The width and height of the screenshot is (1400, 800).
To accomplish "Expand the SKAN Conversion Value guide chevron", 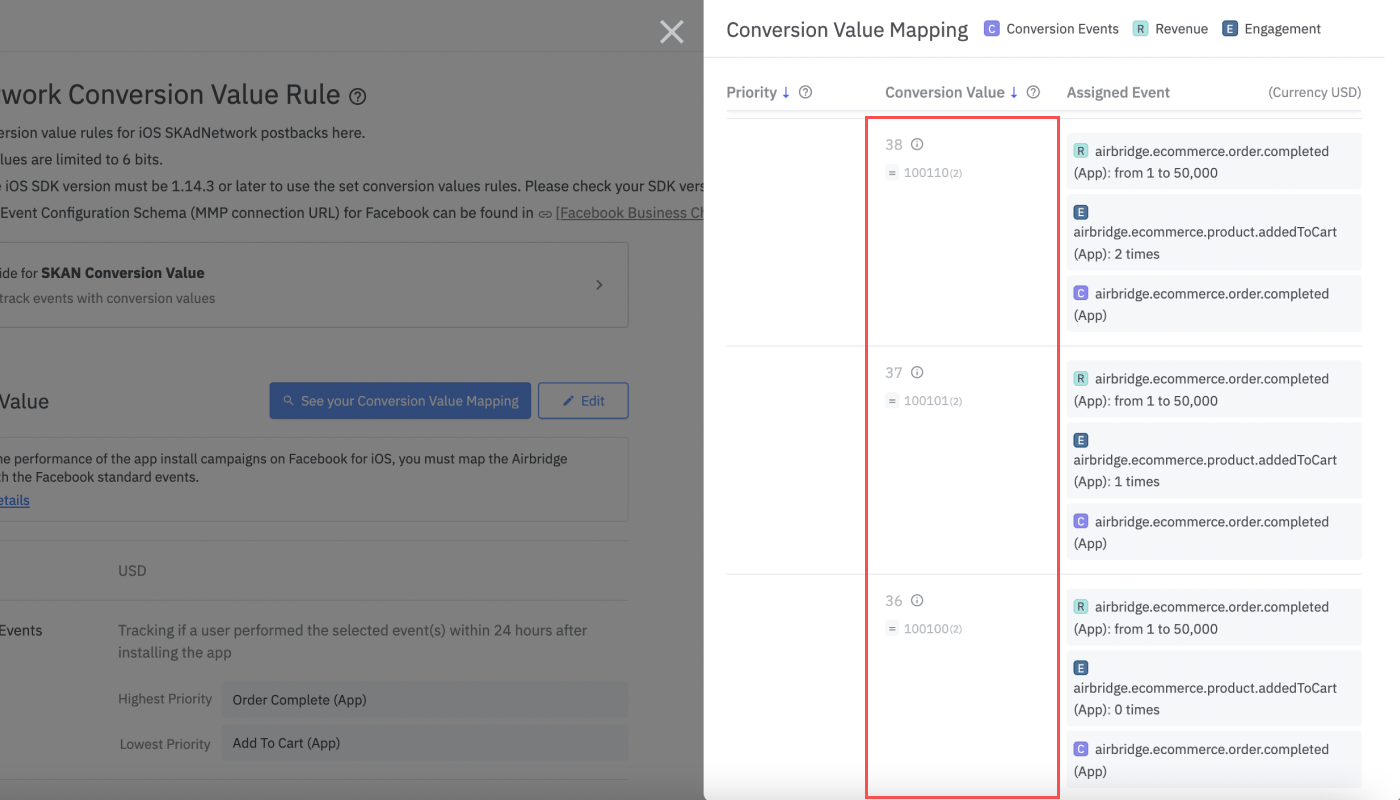I will click(599, 285).
